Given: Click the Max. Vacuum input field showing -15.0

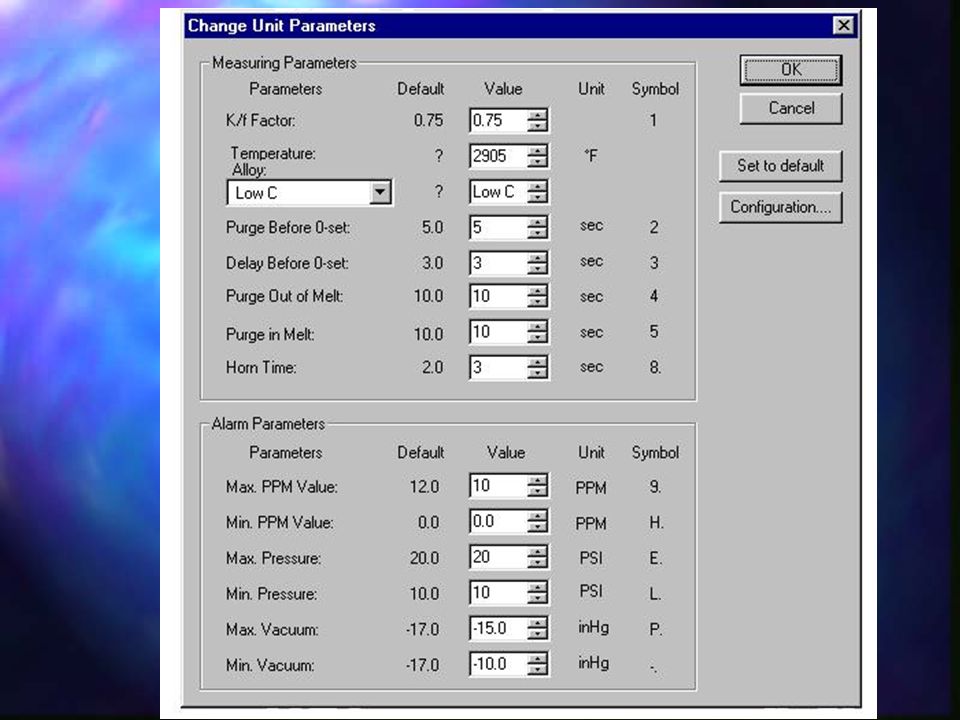Looking at the screenshot, I should [x=498, y=628].
